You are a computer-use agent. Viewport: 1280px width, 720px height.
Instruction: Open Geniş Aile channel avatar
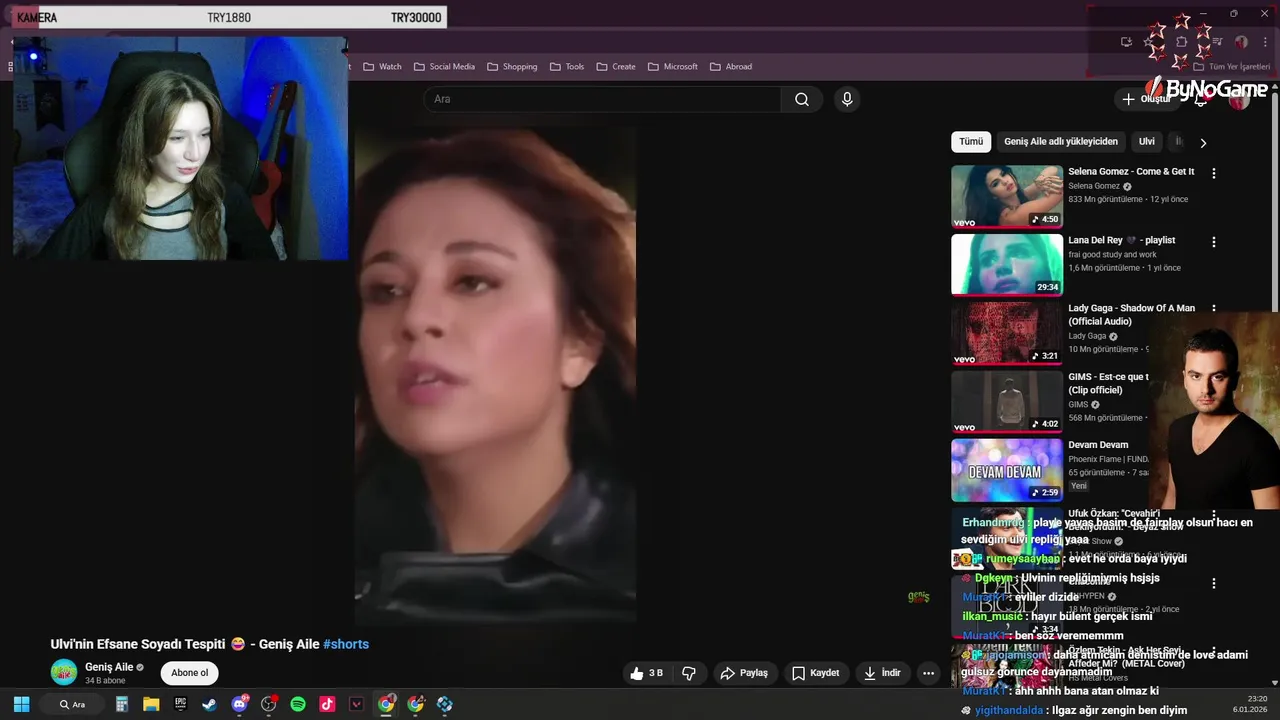(64, 672)
